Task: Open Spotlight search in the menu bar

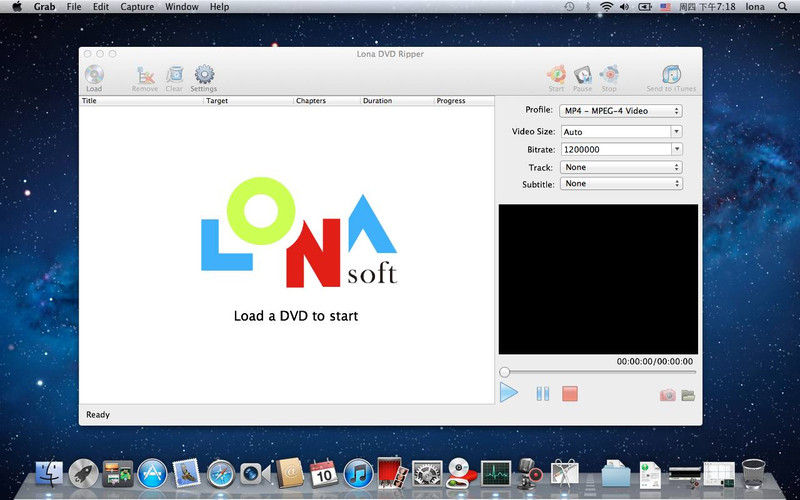Action: tap(782, 7)
